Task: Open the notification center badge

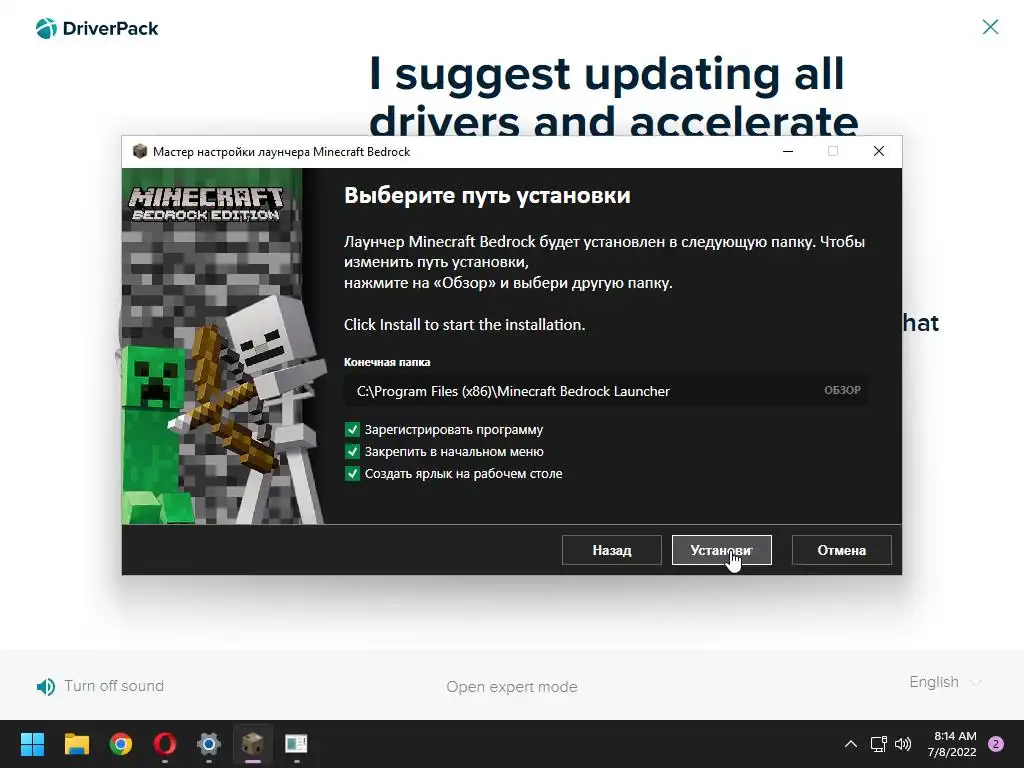Action: coord(996,744)
